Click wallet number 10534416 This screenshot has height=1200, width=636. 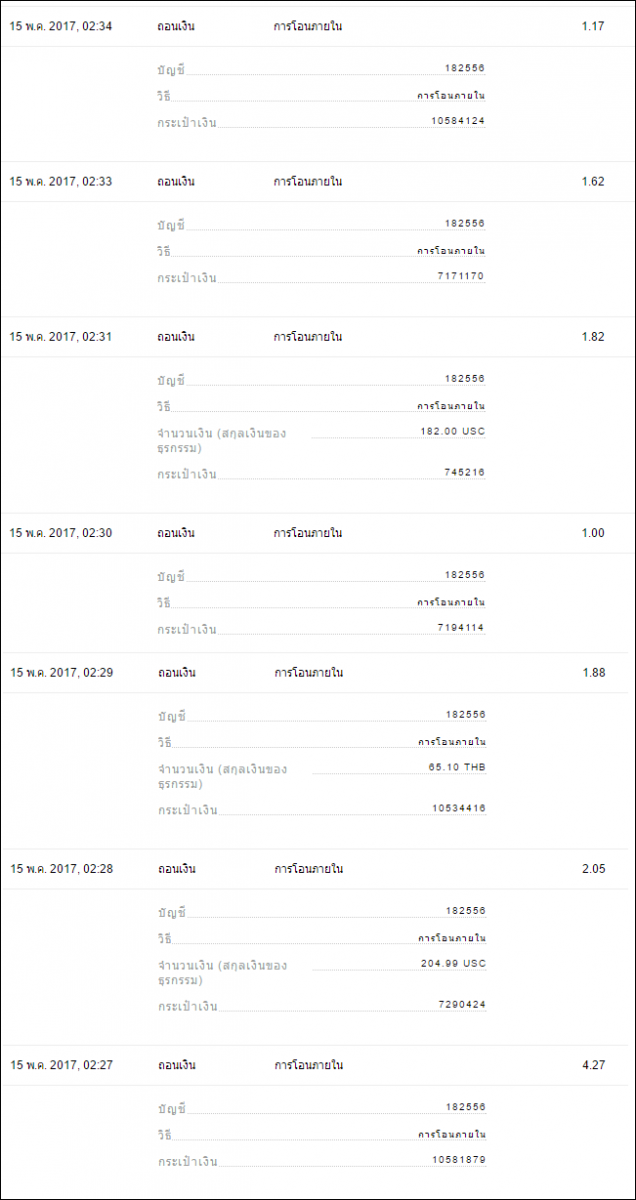coord(458,808)
